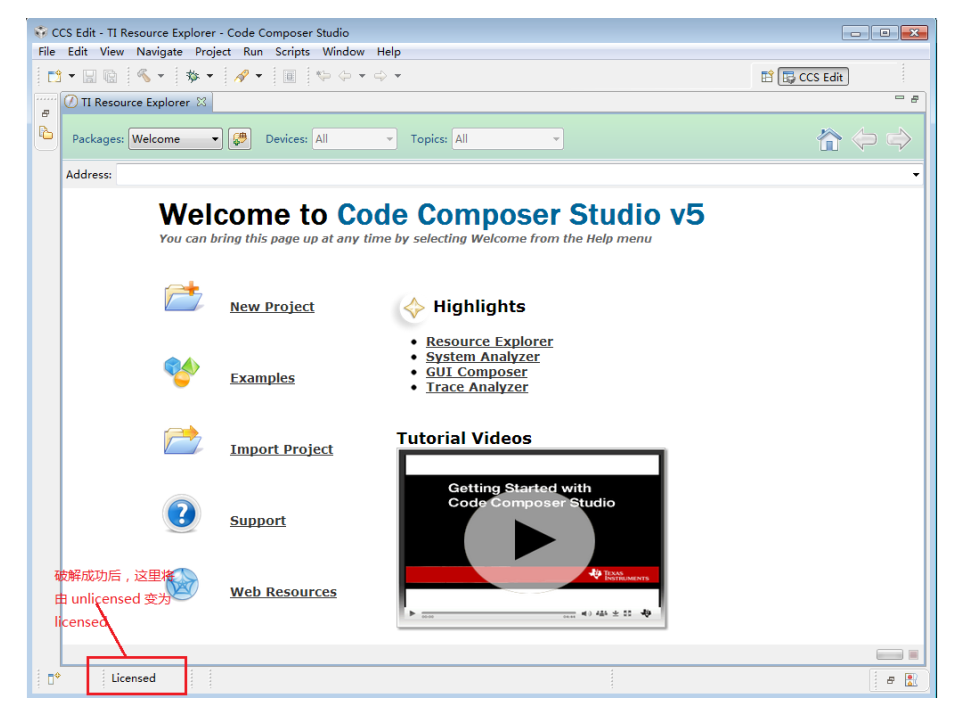
Task: Click the bottom-right status bar view icon
Action: click(911, 680)
